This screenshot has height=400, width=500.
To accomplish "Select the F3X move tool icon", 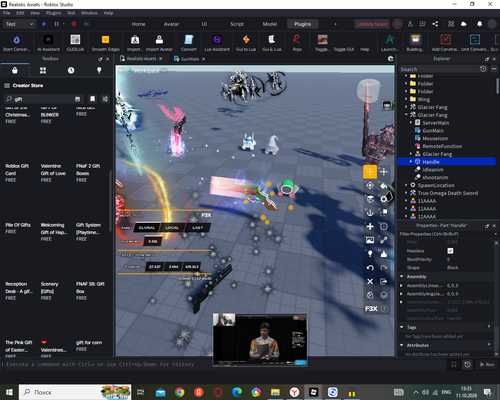I will 370,172.
